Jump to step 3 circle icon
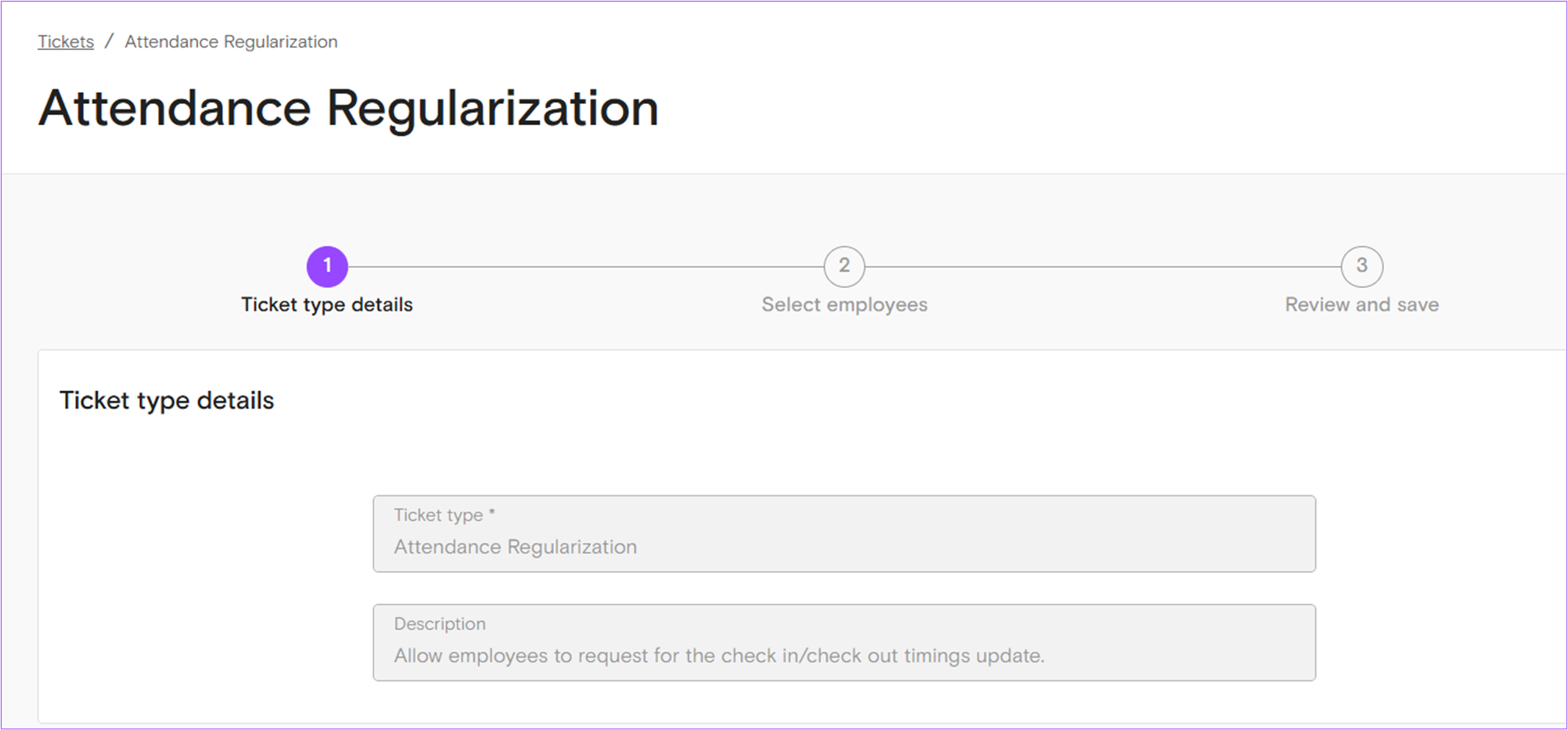The width and height of the screenshot is (1568, 730). coord(1361,267)
